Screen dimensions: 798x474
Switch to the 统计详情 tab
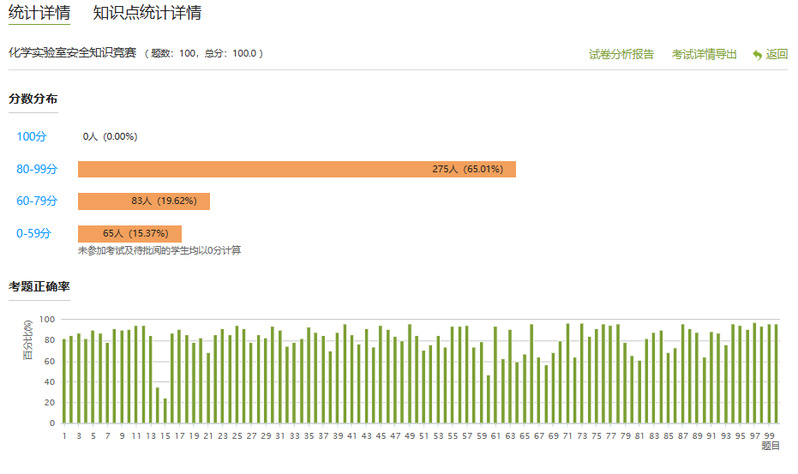(x=39, y=13)
